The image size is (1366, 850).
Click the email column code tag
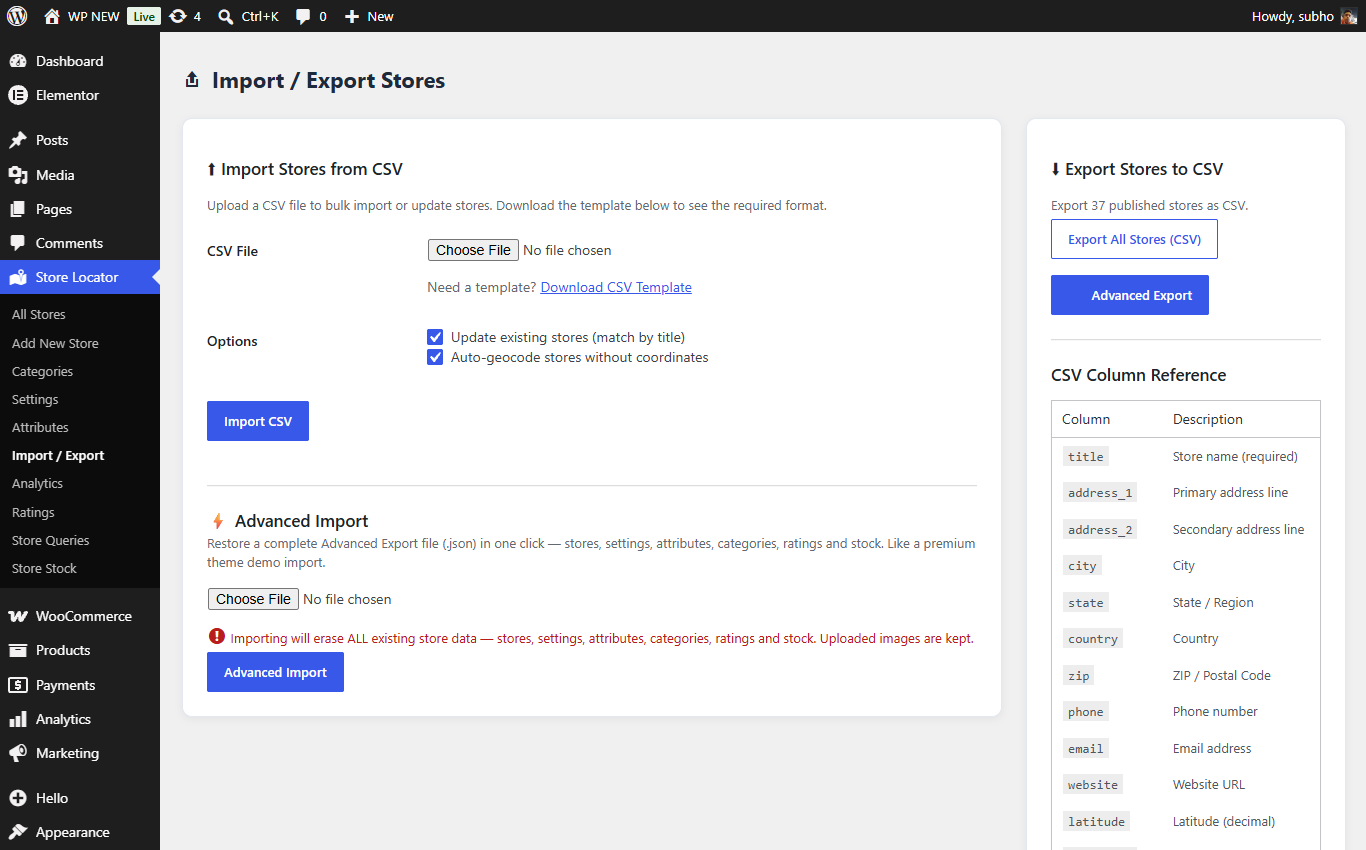click(1086, 748)
